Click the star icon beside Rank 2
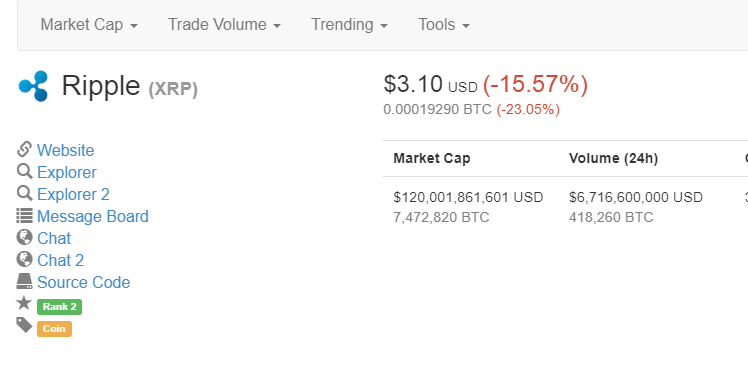This screenshot has width=748, height=380. click(24, 303)
